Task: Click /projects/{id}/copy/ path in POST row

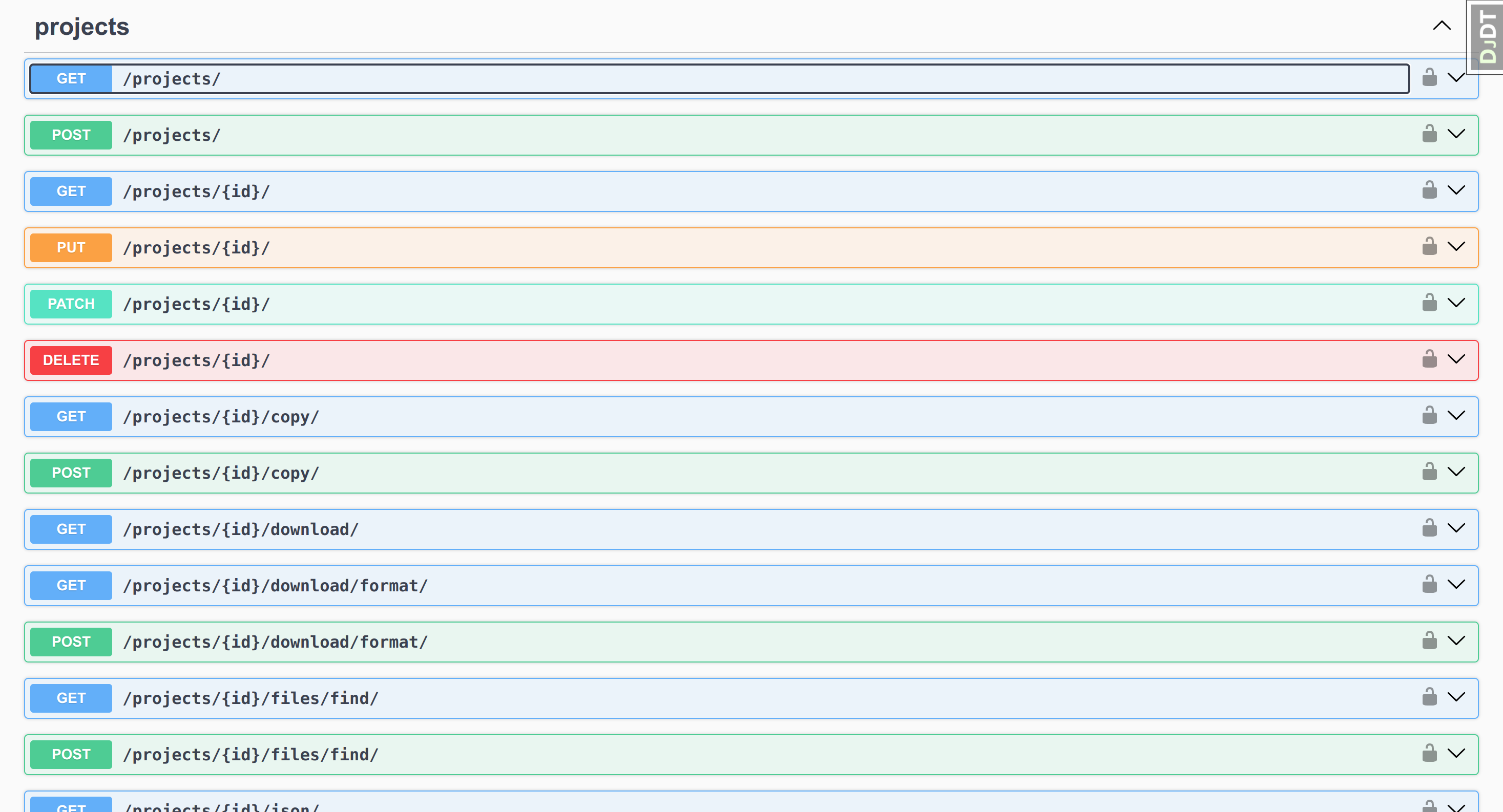Action: (x=221, y=473)
